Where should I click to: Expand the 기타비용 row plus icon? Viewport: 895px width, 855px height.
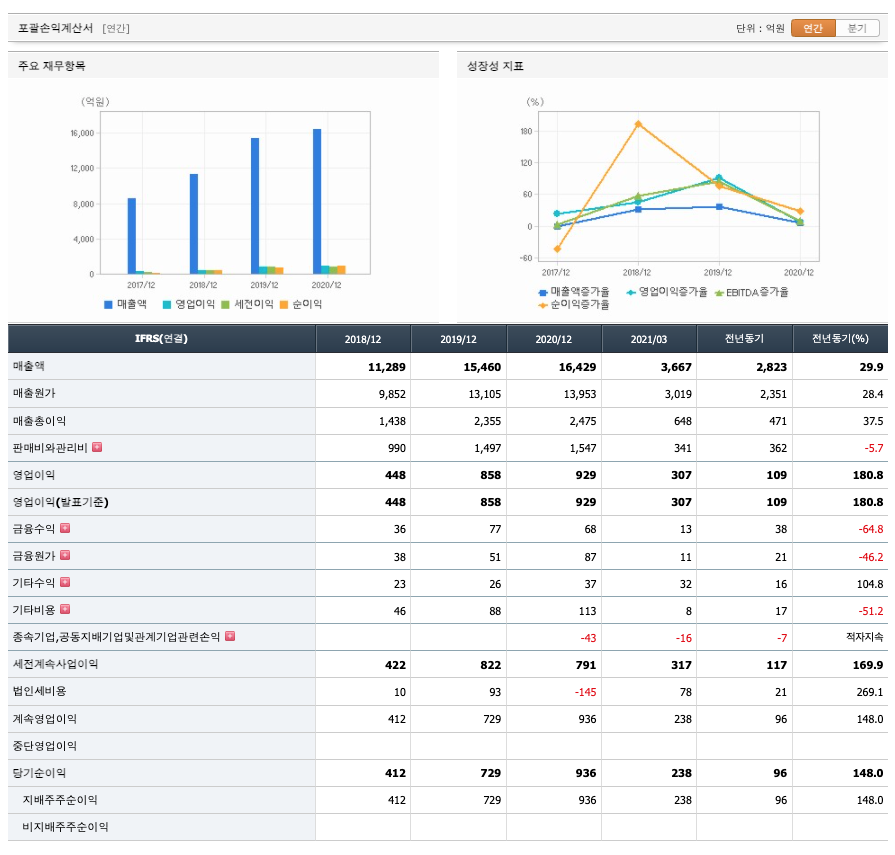pyautogui.click(x=65, y=609)
